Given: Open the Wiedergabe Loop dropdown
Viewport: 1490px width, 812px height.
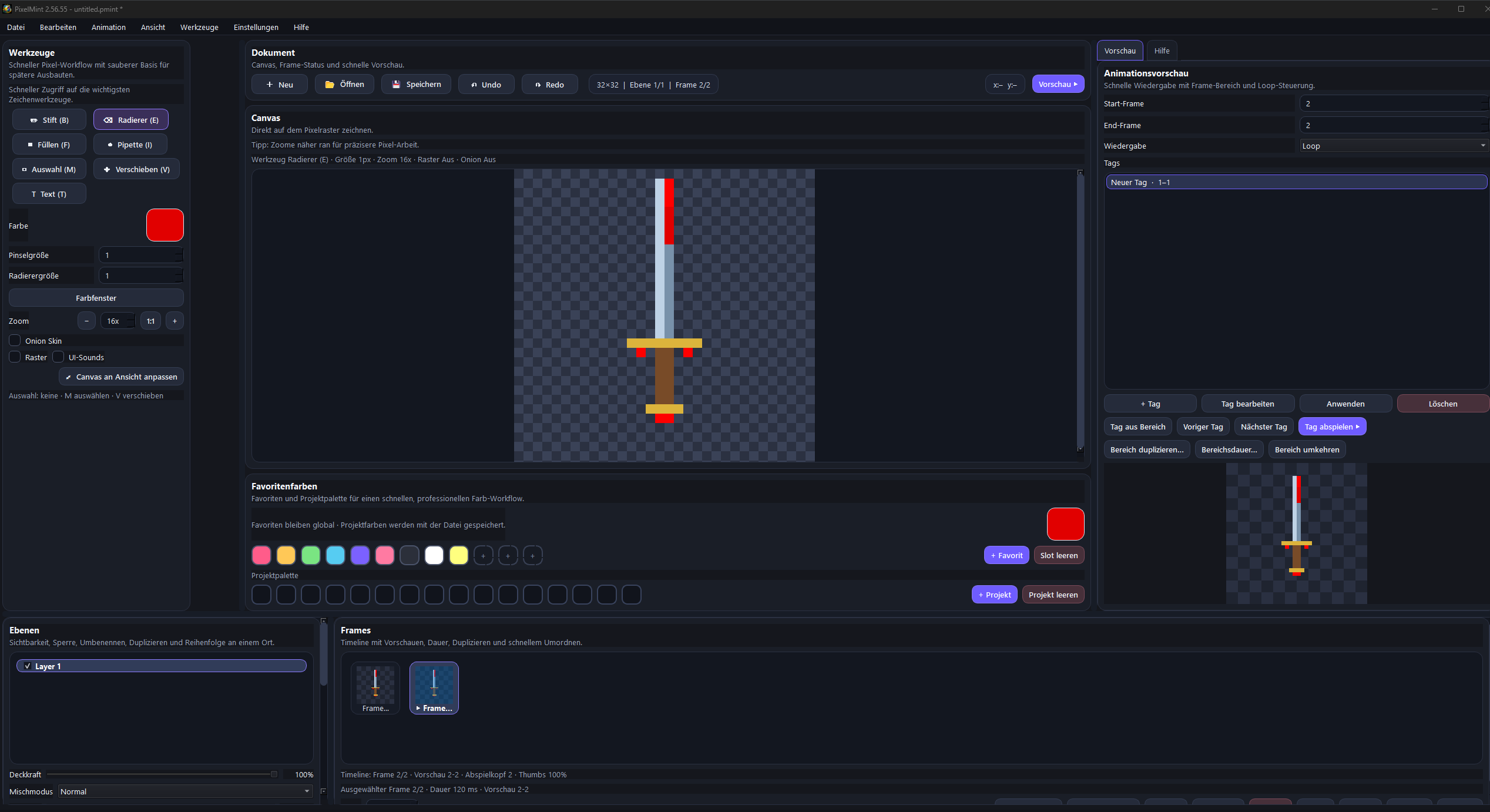Looking at the screenshot, I should click(x=1392, y=146).
